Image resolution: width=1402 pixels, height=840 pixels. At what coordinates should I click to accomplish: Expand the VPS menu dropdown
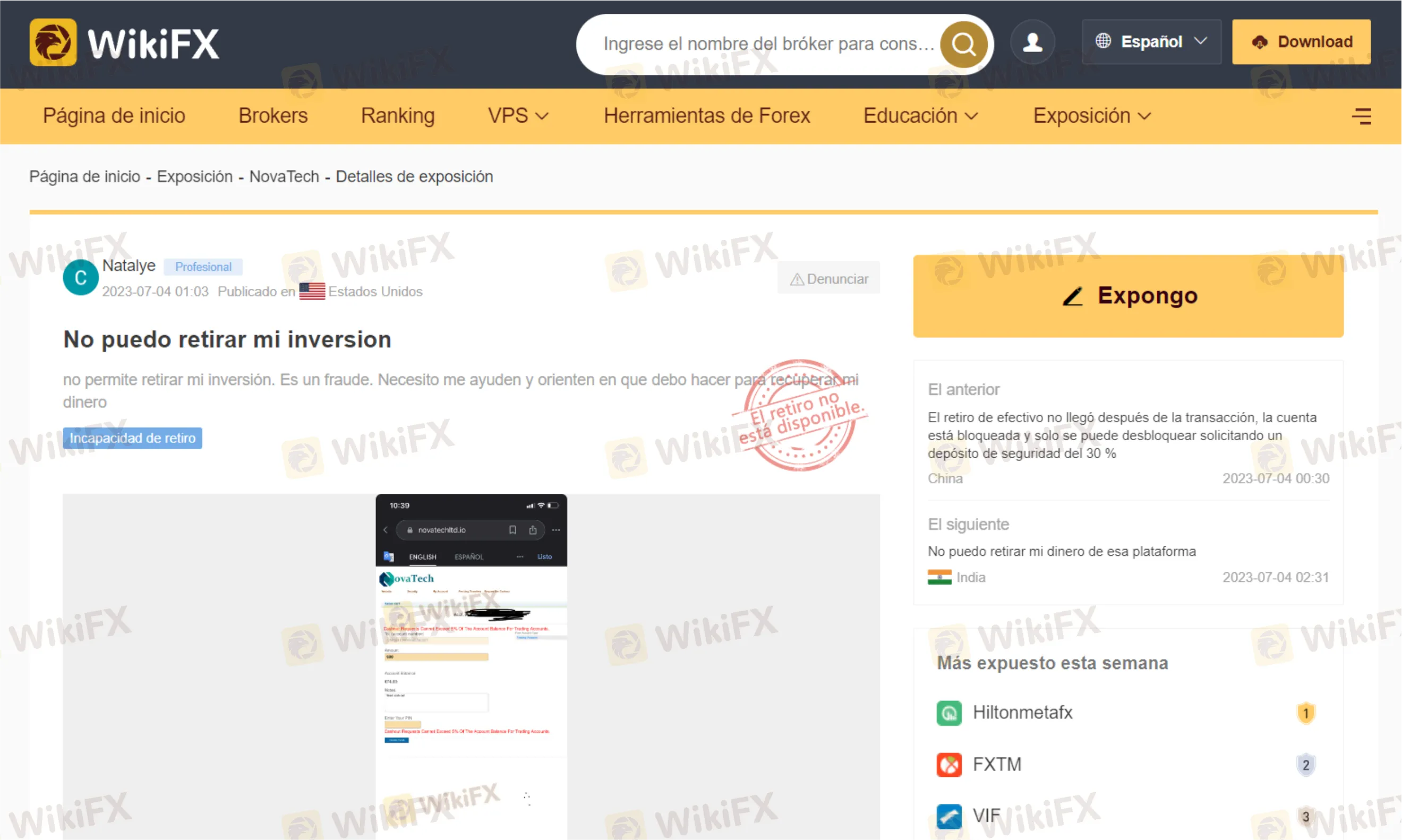[x=517, y=116]
